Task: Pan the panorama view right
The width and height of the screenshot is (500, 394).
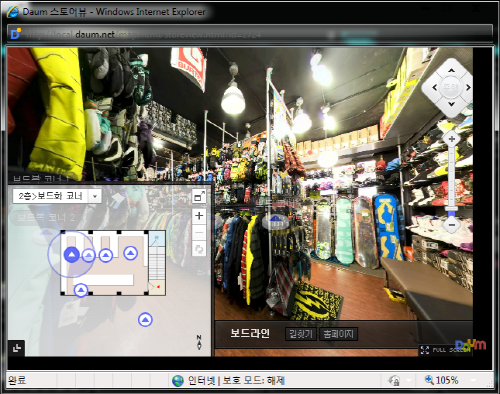Action: click(468, 87)
